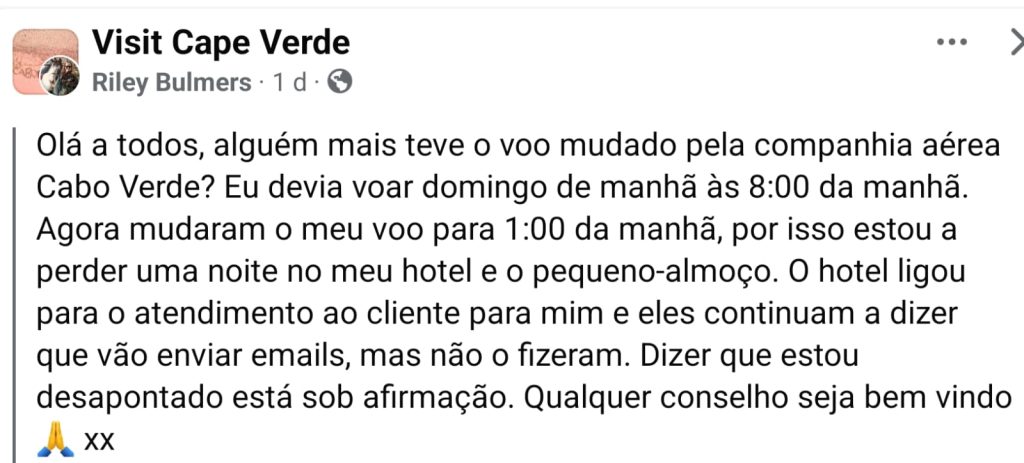Click the praying hands emoji
This screenshot has width=1024, height=463.
(x=56, y=439)
